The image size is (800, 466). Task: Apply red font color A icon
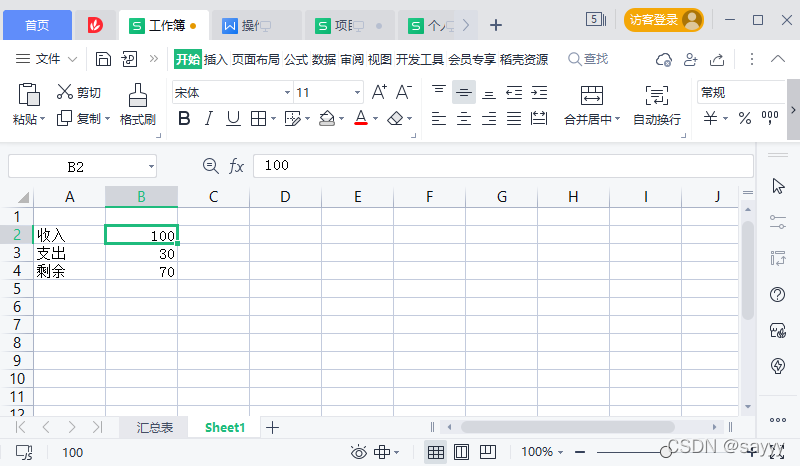pyautogui.click(x=361, y=118)
